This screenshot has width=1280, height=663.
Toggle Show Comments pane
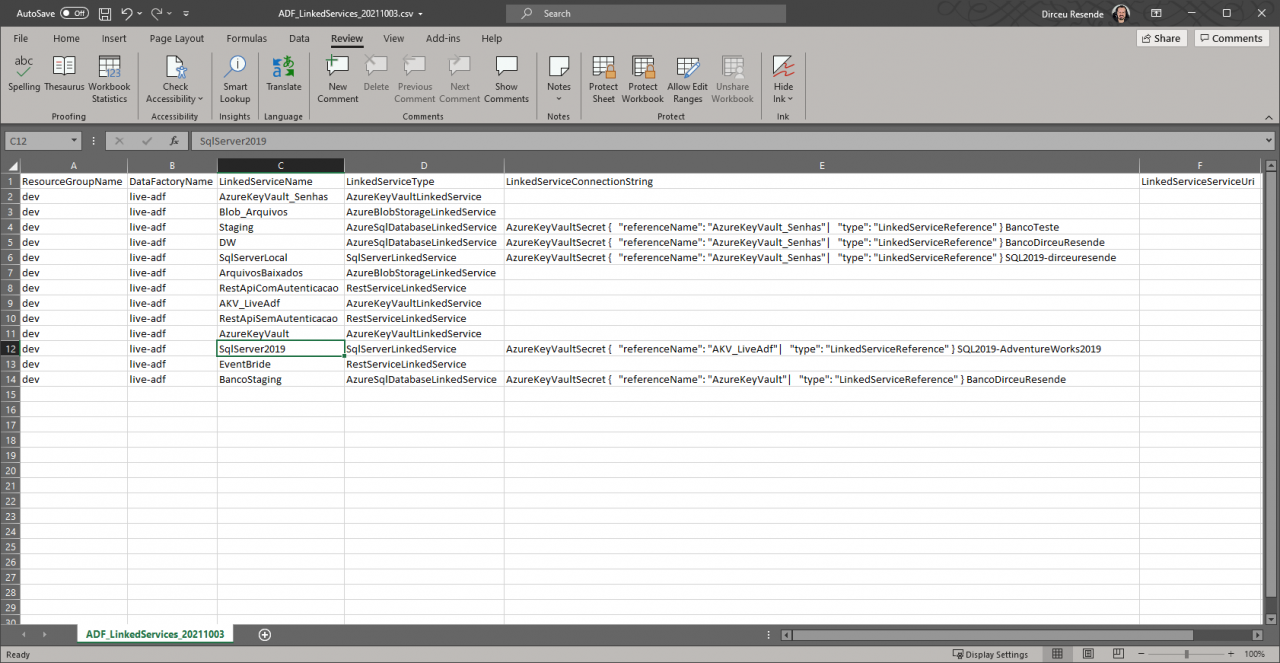click(x=506, y=79)
